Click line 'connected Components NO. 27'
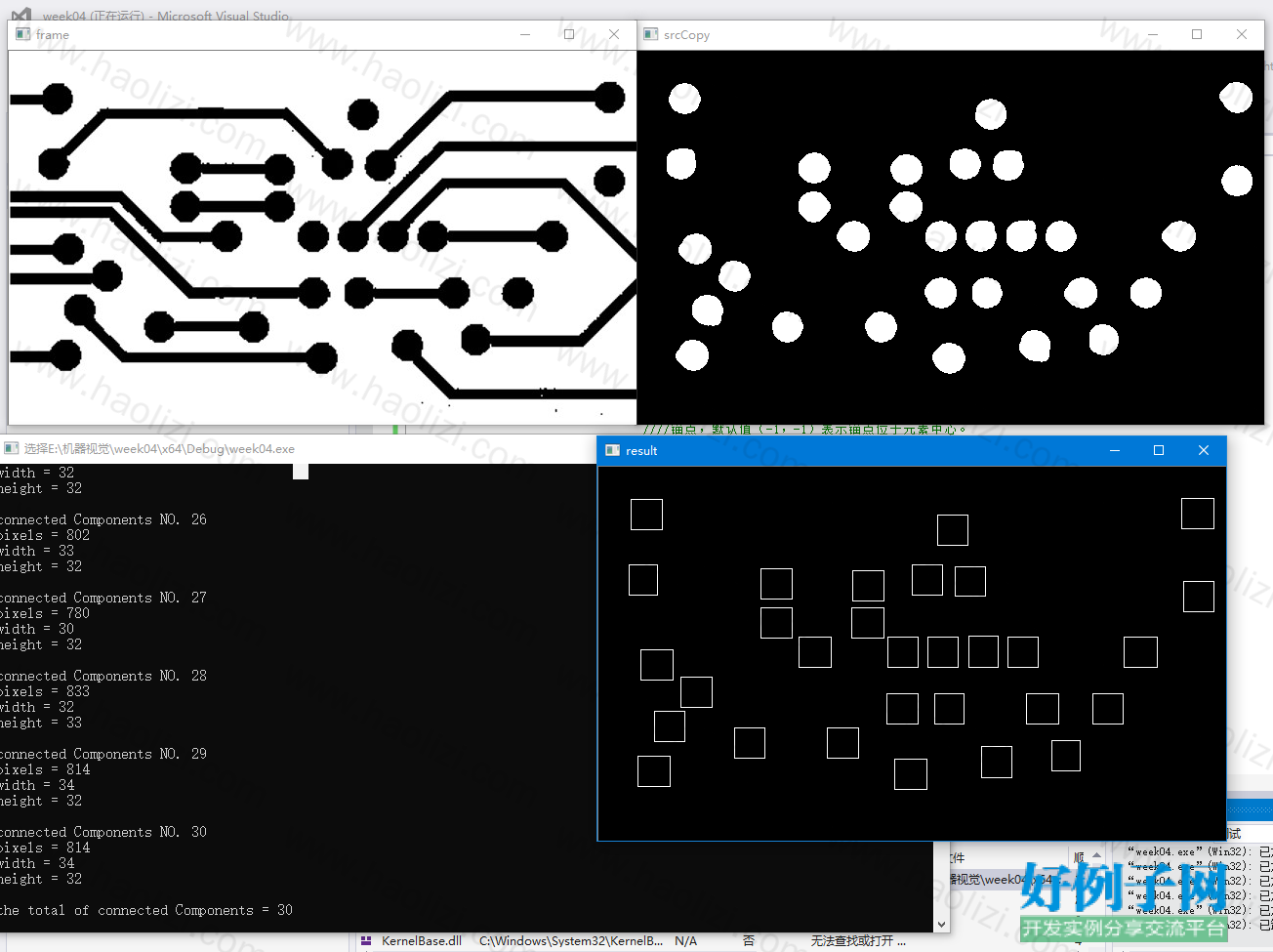Image resolution: width=1273 pixels, height=952 pixels. pos(103,598)
